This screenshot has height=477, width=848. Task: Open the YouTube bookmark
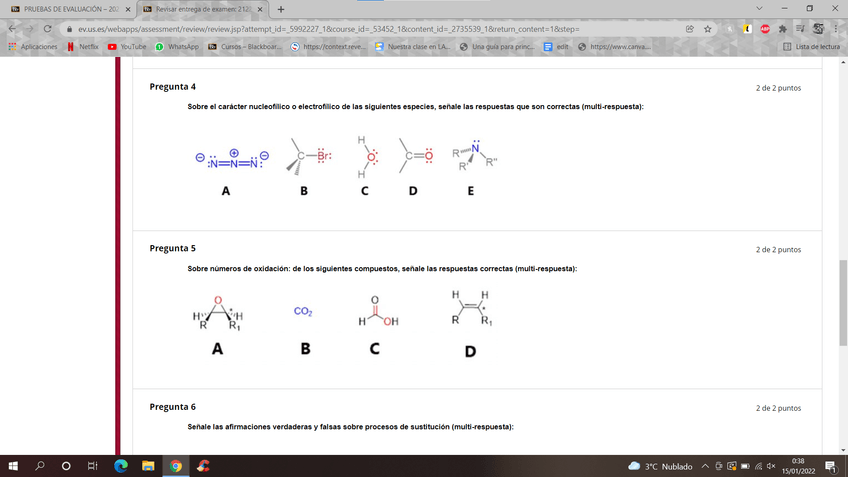point(127,47)
